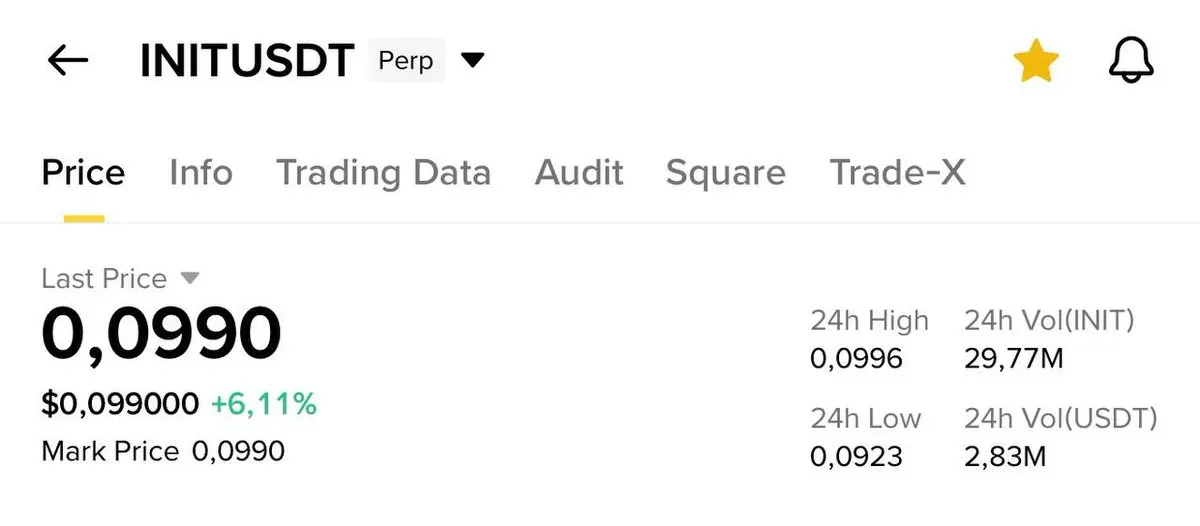1200x526 pixels.
Task: Click the +6,11% change percentage
Action: [x=264, y=404]
